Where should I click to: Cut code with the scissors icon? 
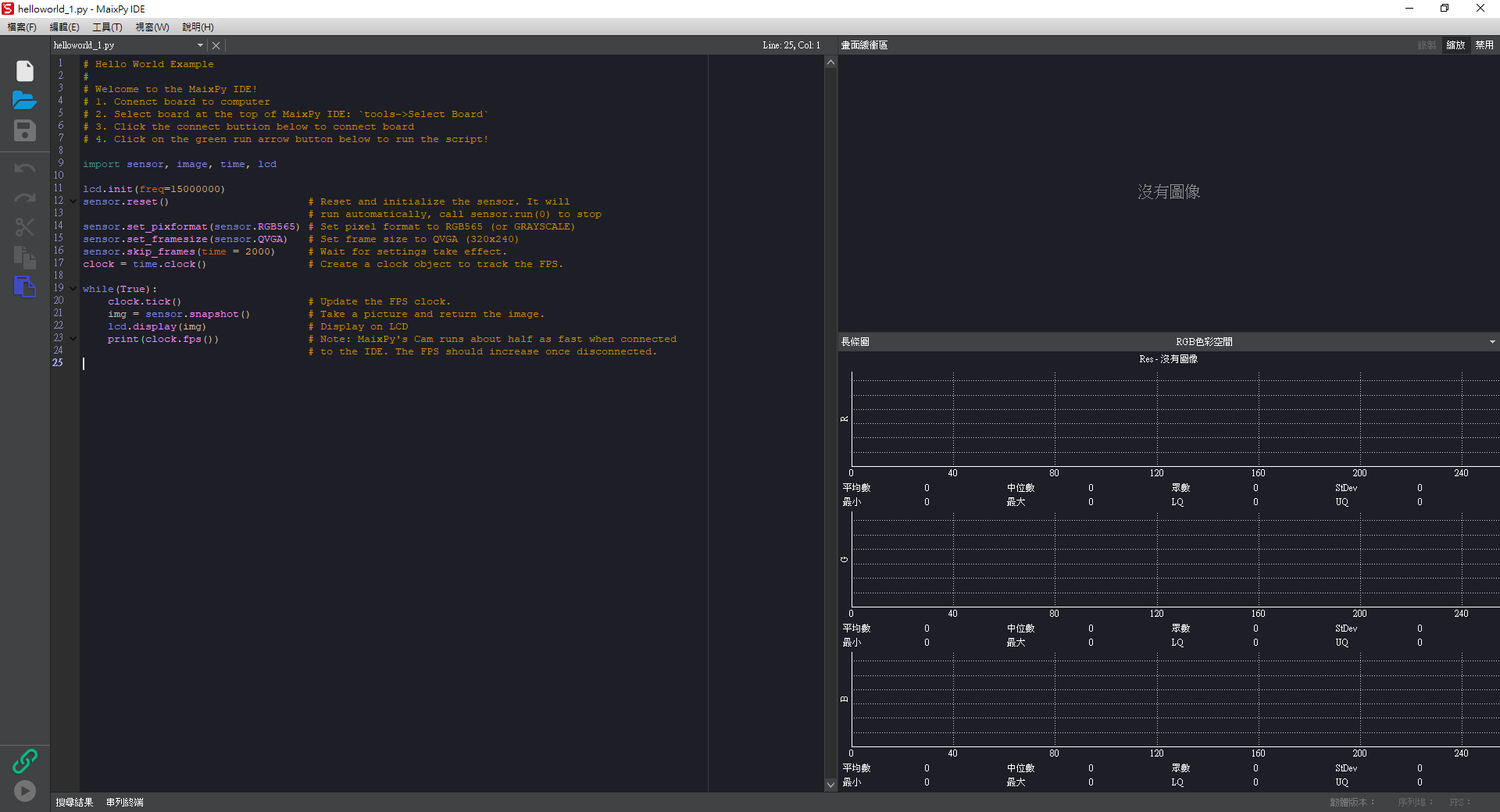[x=24, y=227]
